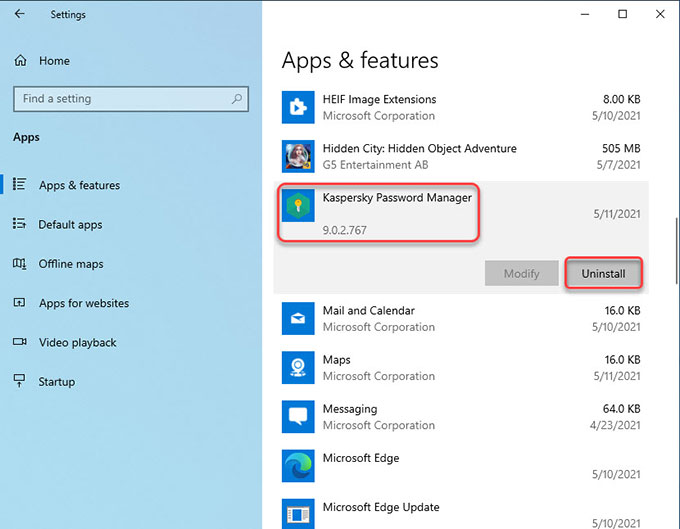Click the 5/7/2021 install date
This screenshot has width=680, height=529.
(618, 165)
